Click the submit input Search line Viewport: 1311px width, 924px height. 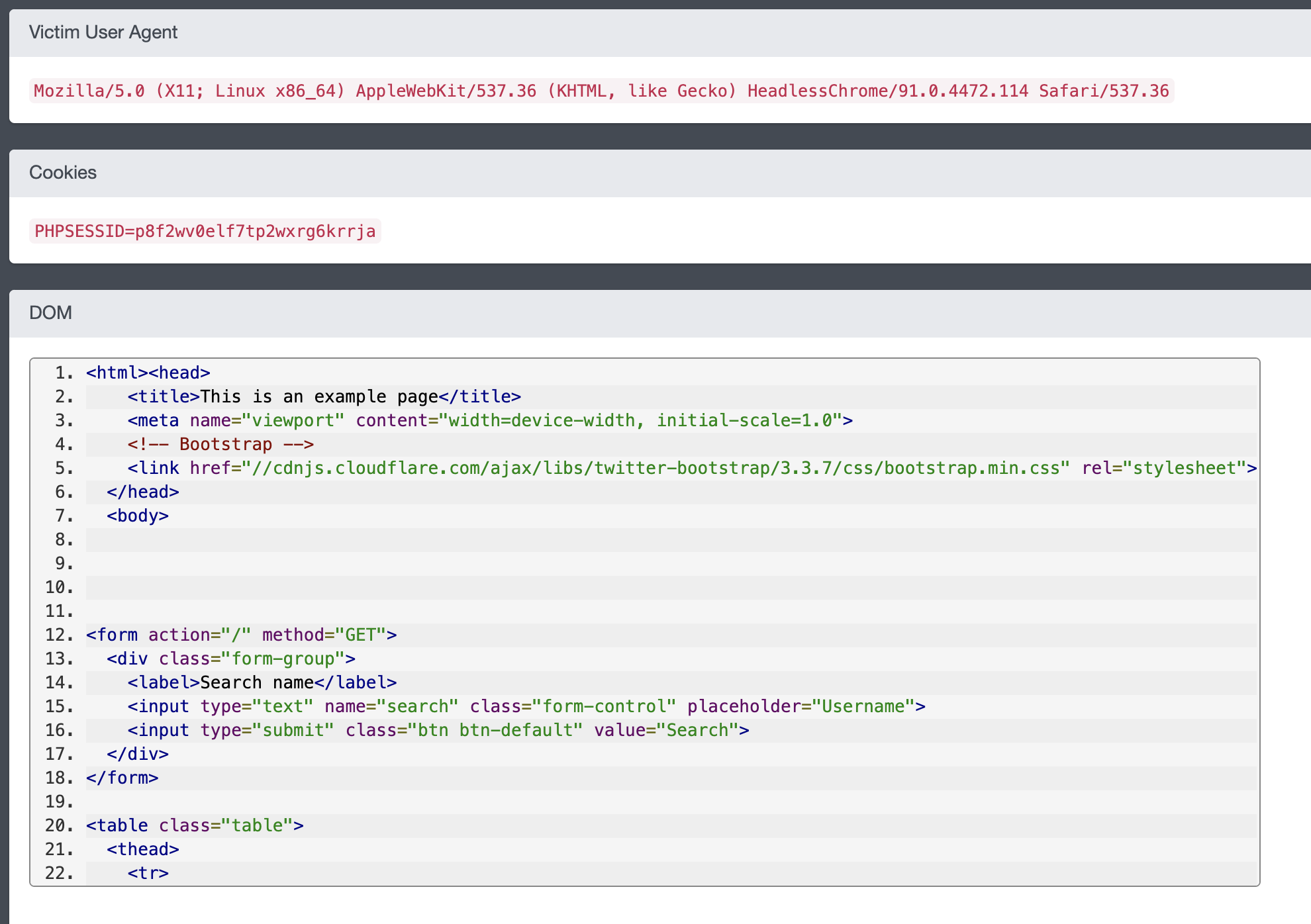(438, 730)
